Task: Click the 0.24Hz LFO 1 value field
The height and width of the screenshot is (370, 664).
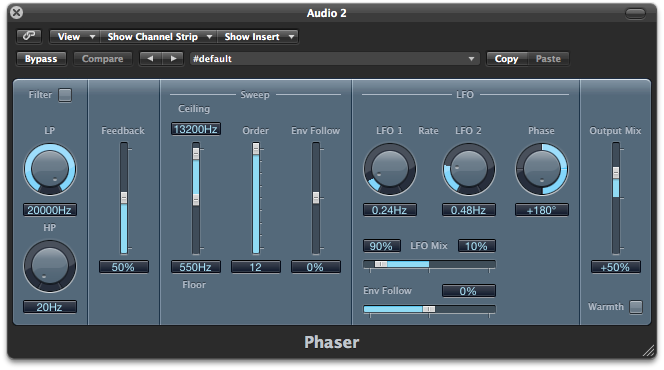Action: pos(390,210)
